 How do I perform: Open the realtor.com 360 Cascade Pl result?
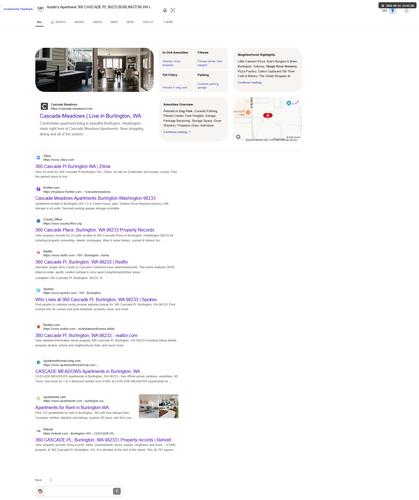(x=86, y=335)
